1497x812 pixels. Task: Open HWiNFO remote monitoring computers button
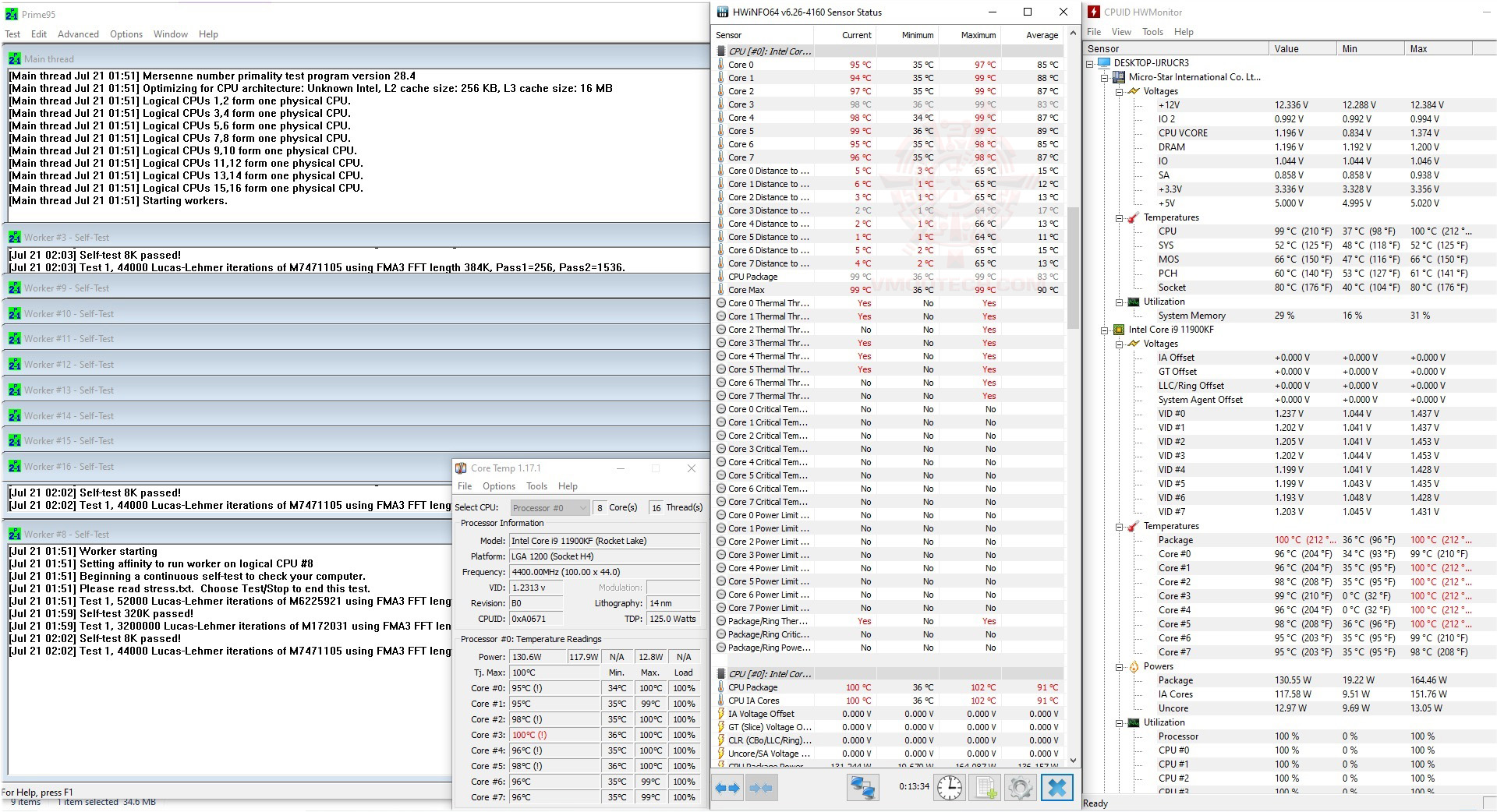click(863, 788)
